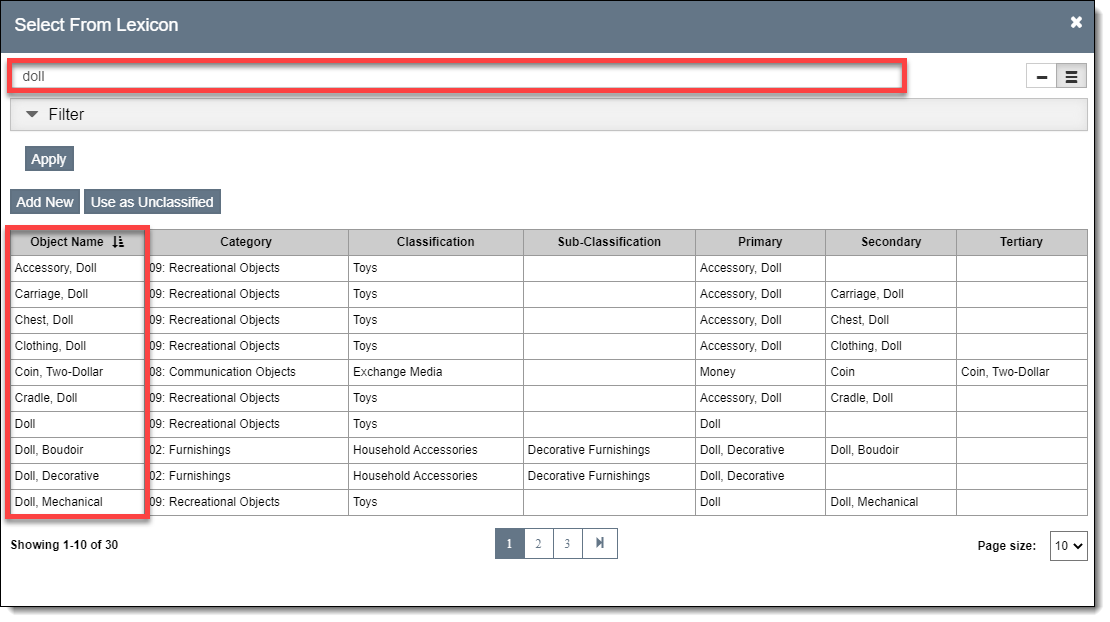
Task: Collapse the Filter section
Action: [x=32, y=114]
